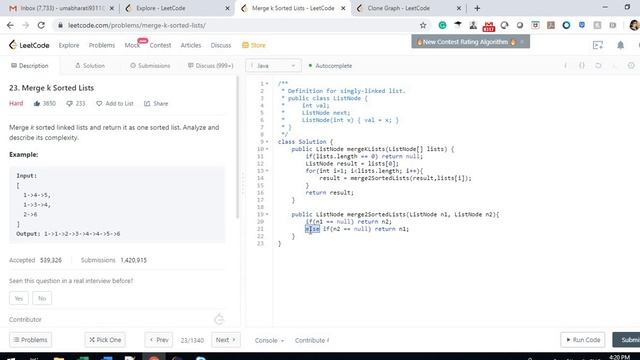Click the red calendar extension icon
The height and width of the screenshot is (360, 640).
[489, 27]
